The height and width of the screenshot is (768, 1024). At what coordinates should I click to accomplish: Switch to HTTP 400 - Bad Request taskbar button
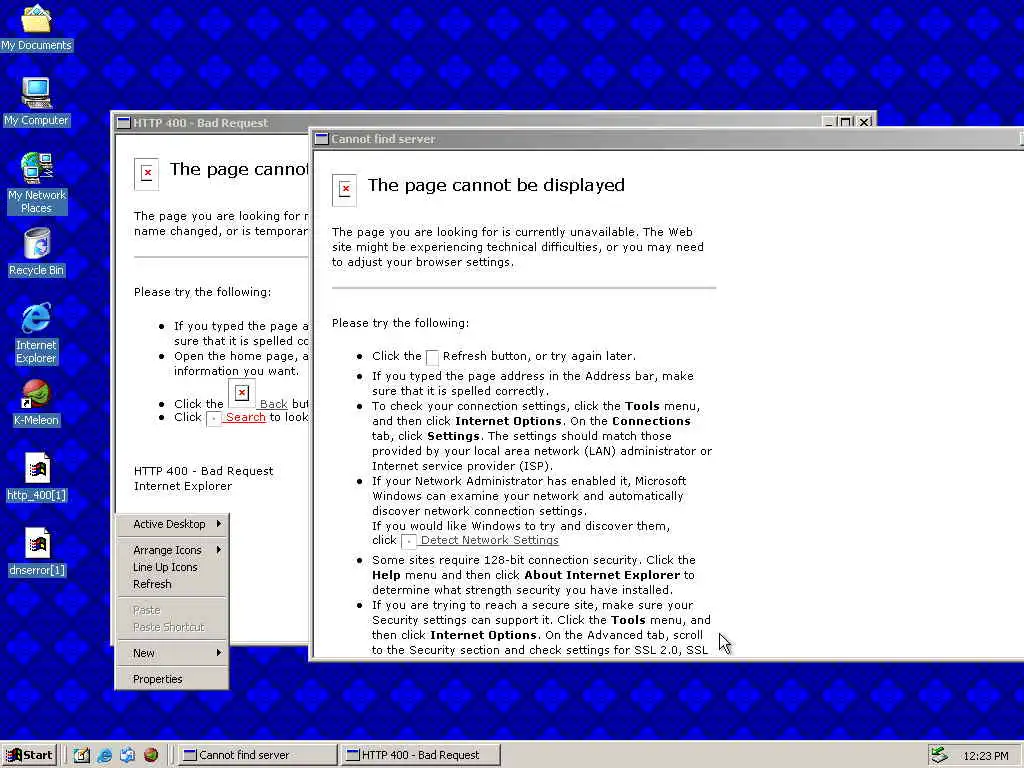(421, 755)
